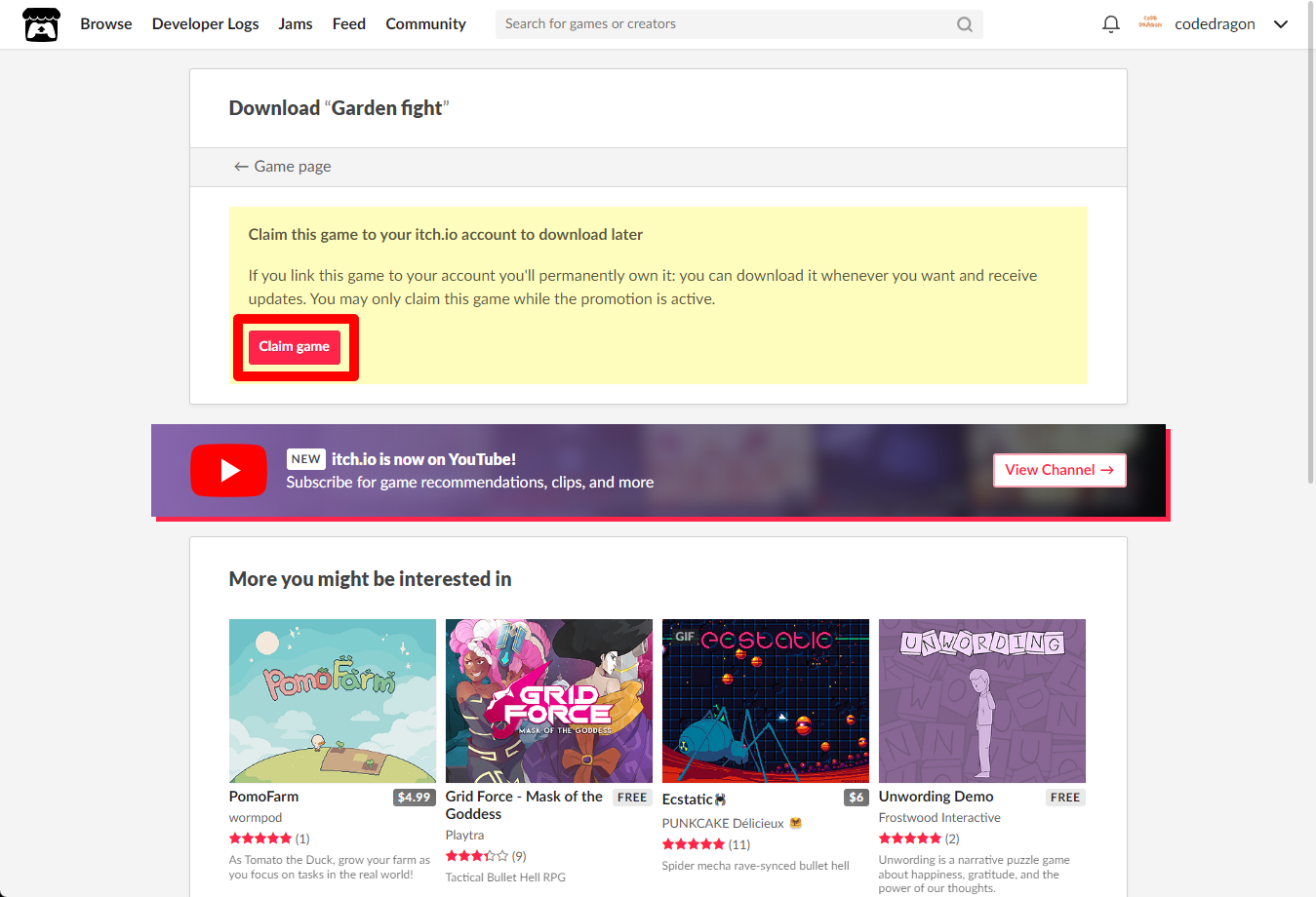Image resolution: width=1316 pixels, height=897 pixels.
Task: Open the Grid Force game thumbnail
Action: [549, 701]
